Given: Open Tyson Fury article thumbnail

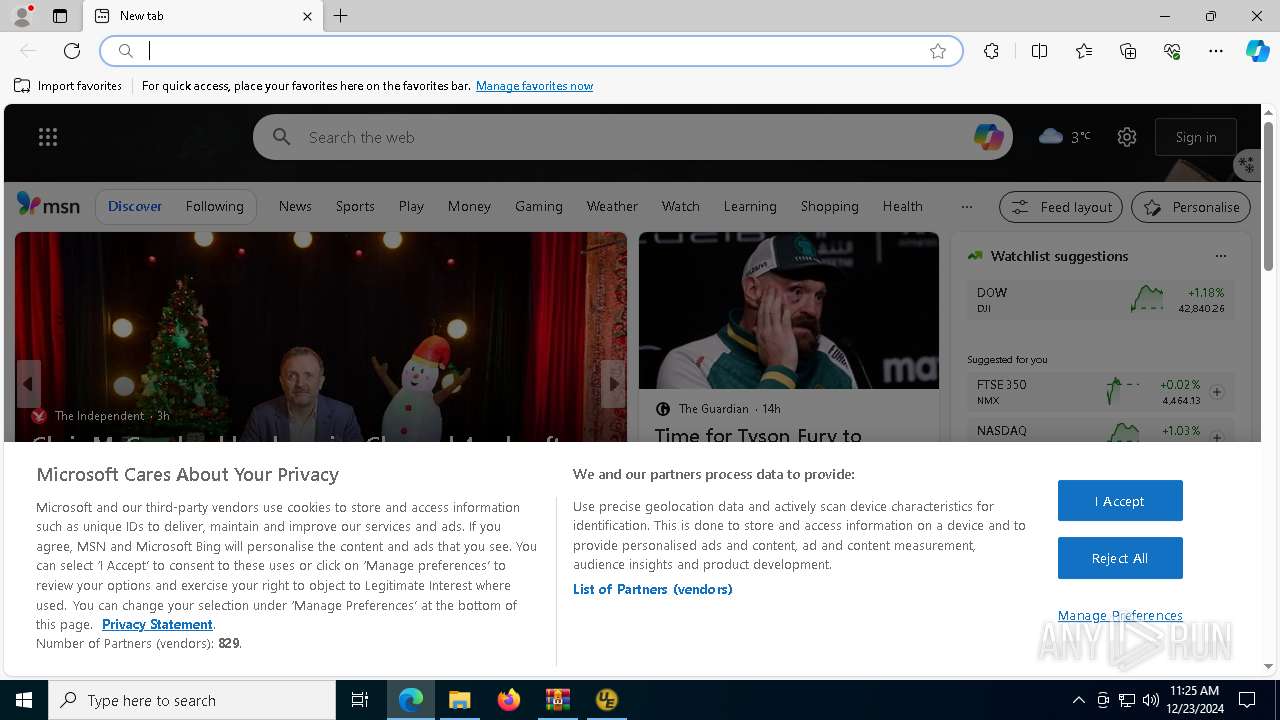Looking at the screenshot, I should pos(789,310).
